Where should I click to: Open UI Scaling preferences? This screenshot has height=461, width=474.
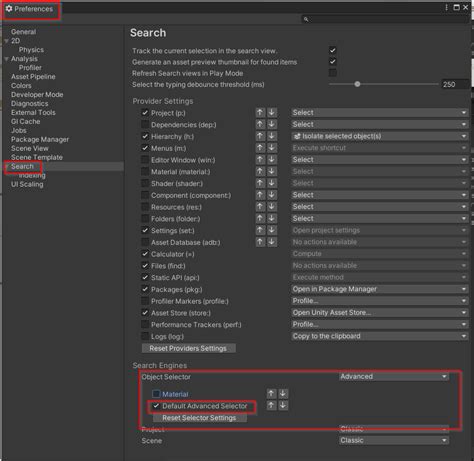27,184
